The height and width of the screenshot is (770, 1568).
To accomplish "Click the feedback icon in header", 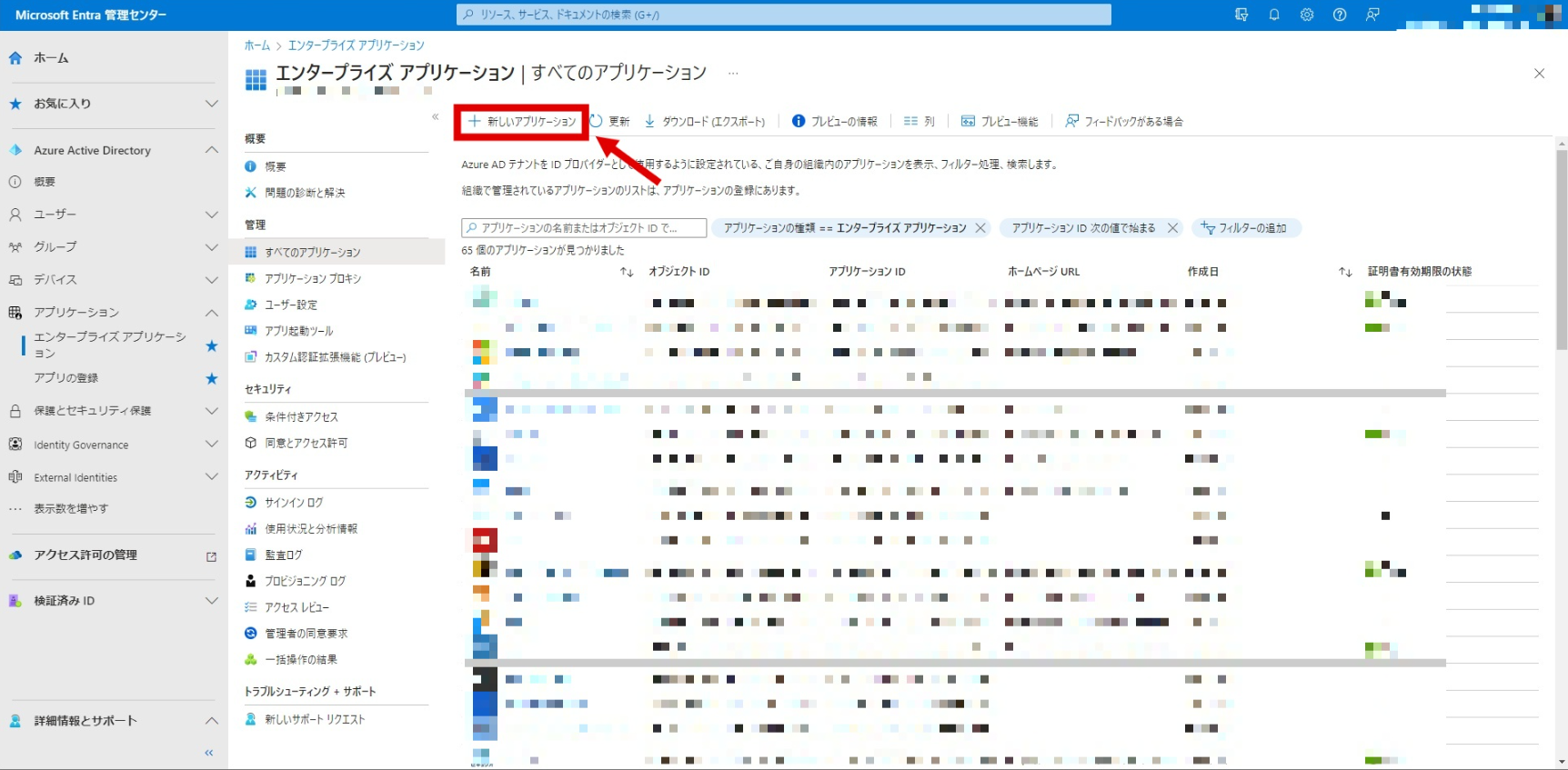I will click(x=1372, y=15).
